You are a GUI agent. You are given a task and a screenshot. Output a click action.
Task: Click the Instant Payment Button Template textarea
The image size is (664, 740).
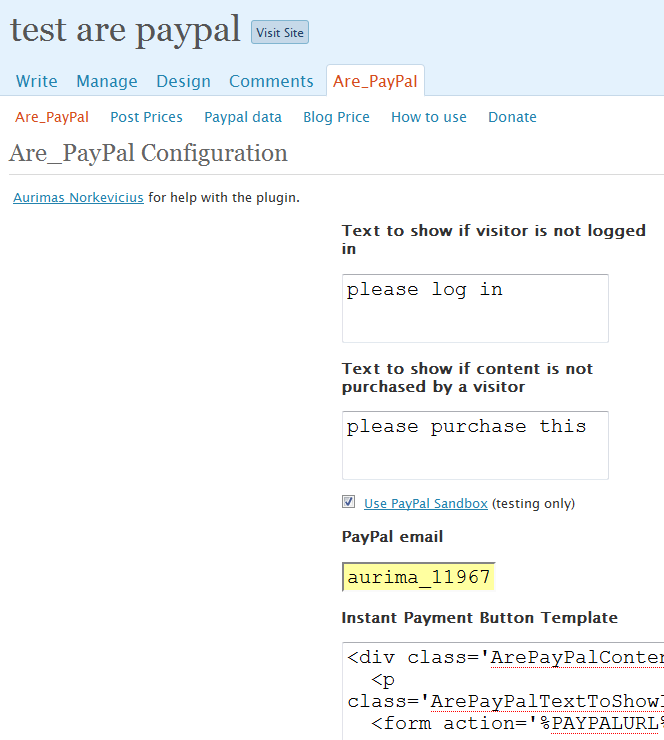click(x=503, y=691)
